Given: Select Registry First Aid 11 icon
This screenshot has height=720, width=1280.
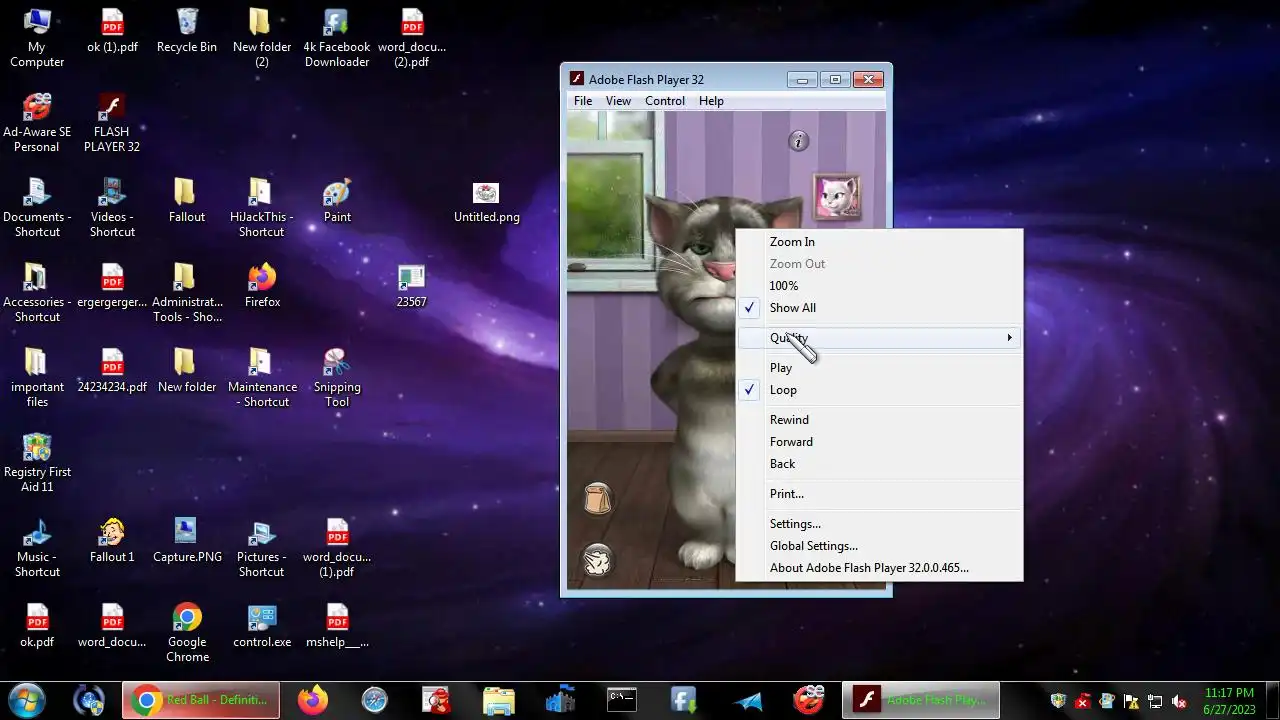Looking at the screenshot, I should coord(37,464).
